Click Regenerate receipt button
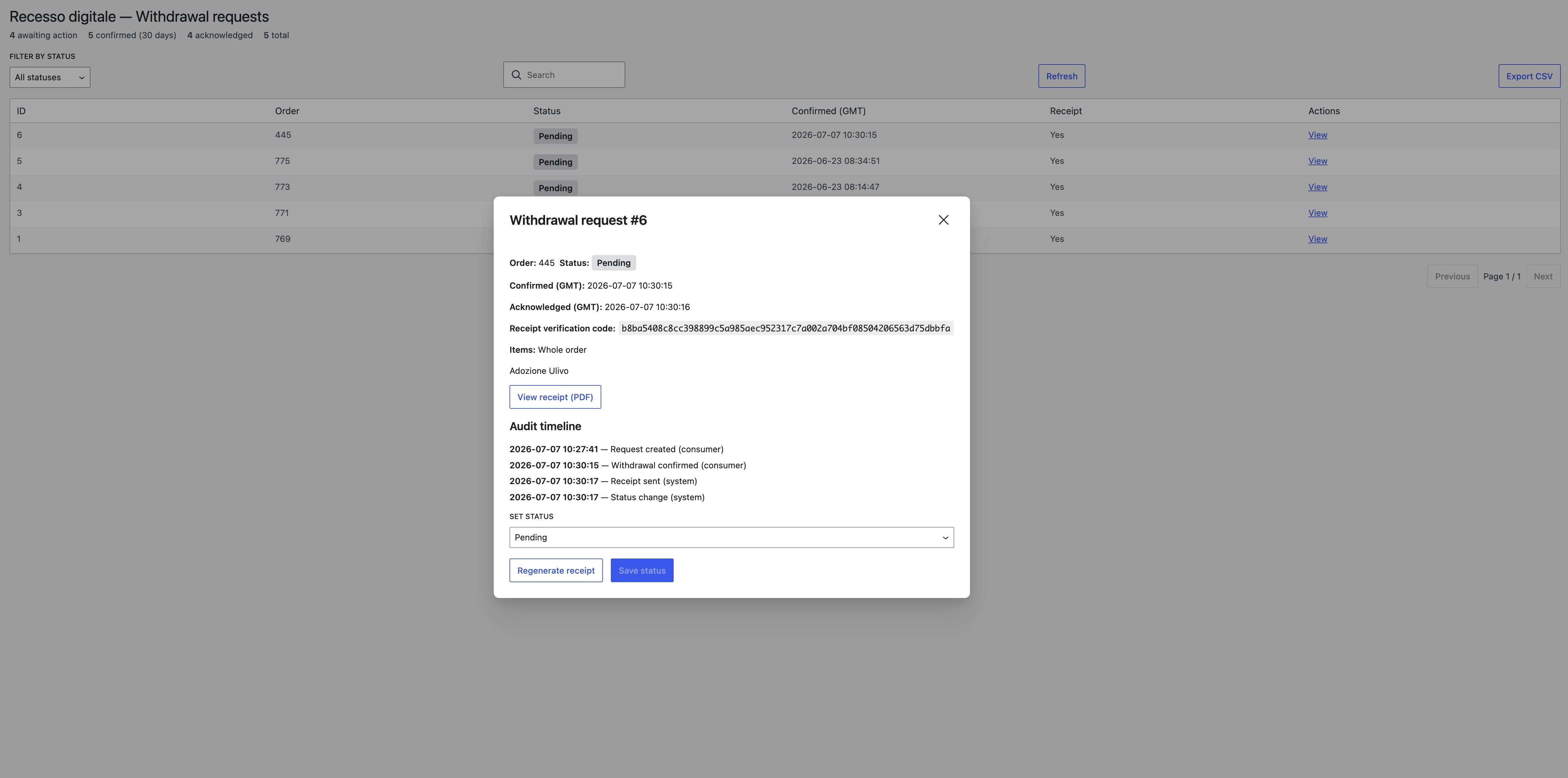This screenshot has height=778, width=1568. point(556,570)
